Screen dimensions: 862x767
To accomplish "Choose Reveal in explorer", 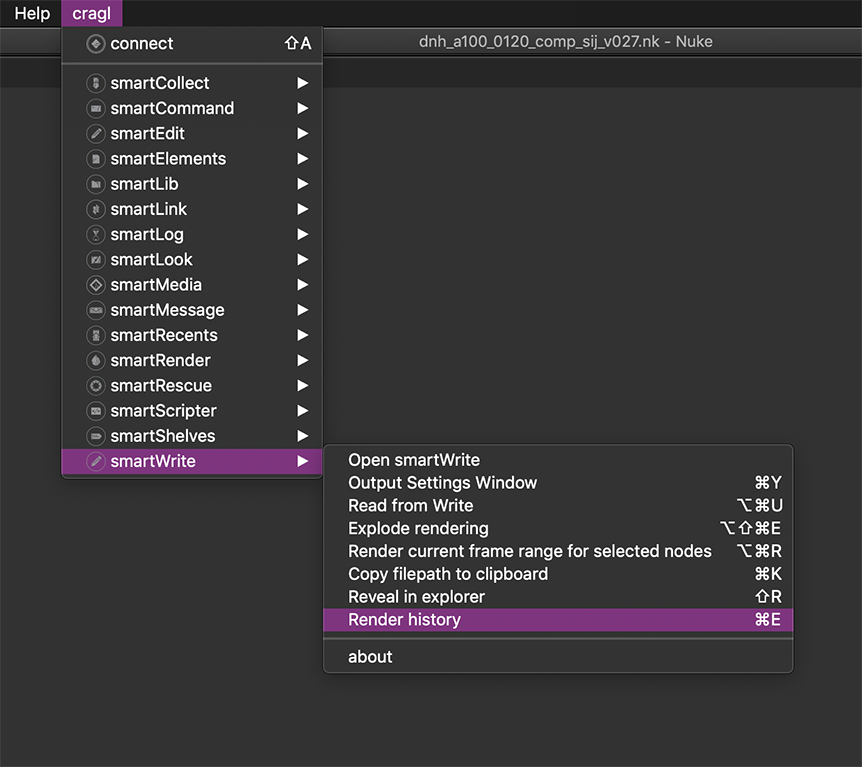I will coord(416,597).
